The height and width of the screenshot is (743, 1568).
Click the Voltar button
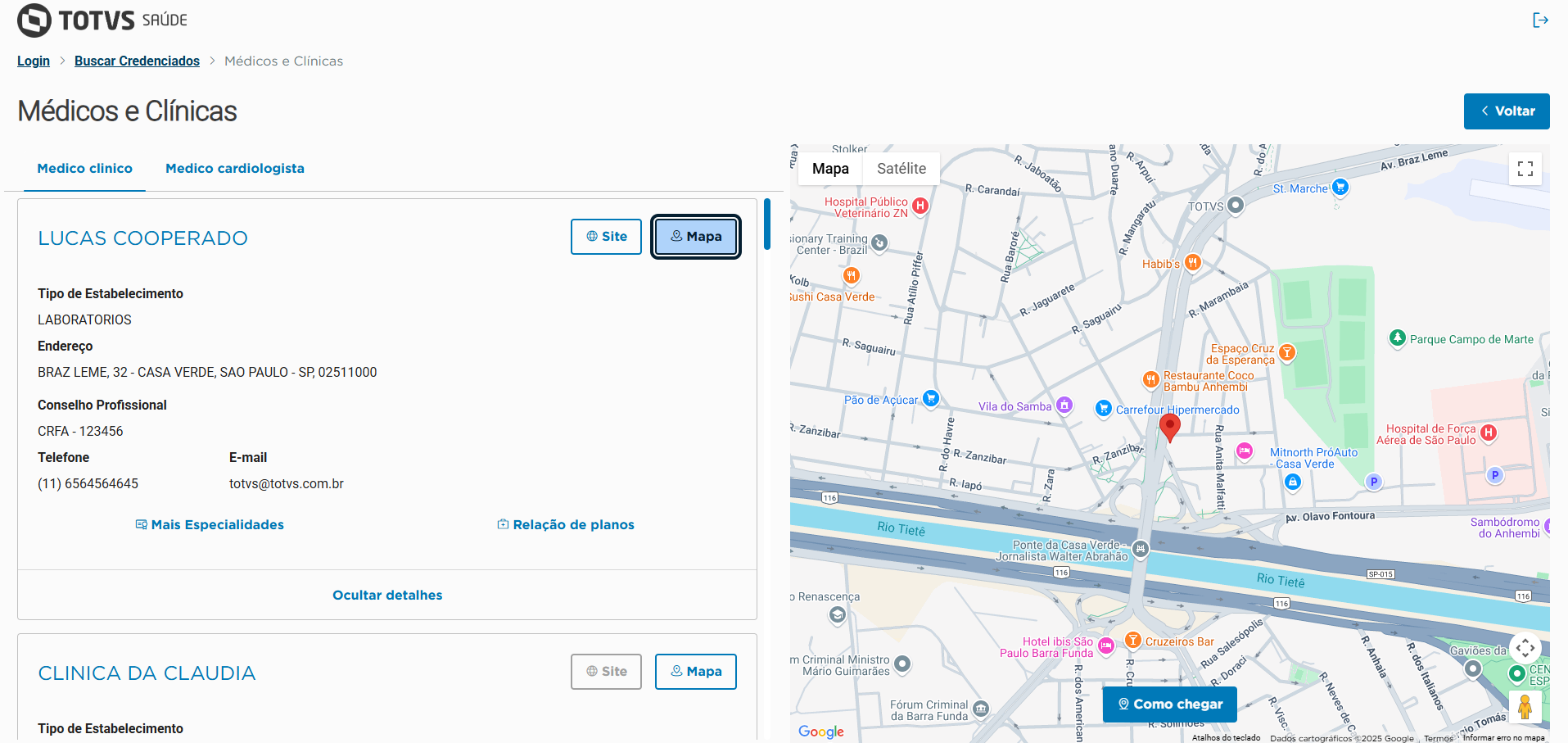coord(1507,111)
